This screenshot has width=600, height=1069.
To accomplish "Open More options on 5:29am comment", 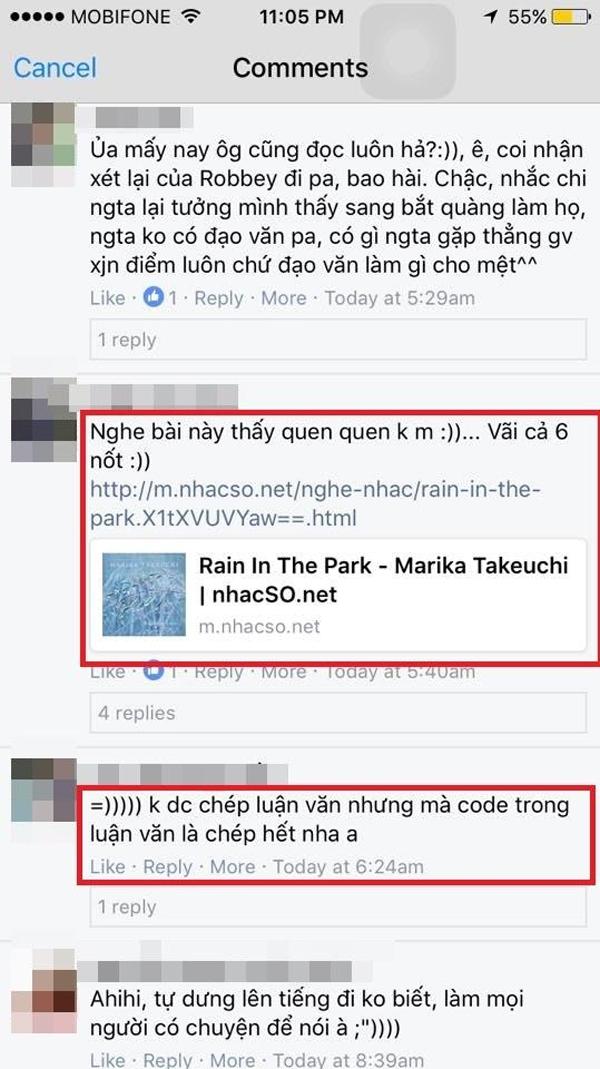I will [x=284, y=298].
